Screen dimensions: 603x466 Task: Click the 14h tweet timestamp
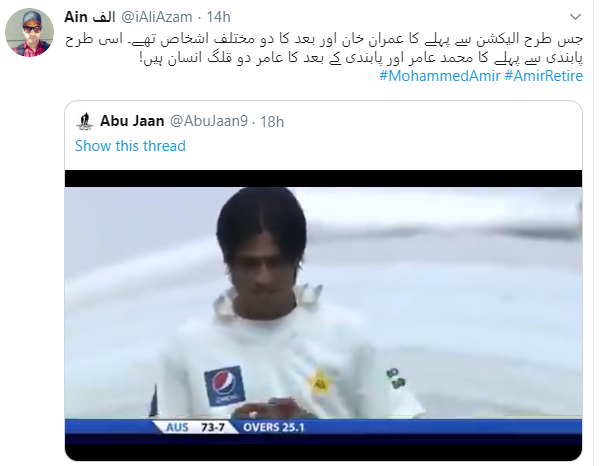(x=218, y=17)
